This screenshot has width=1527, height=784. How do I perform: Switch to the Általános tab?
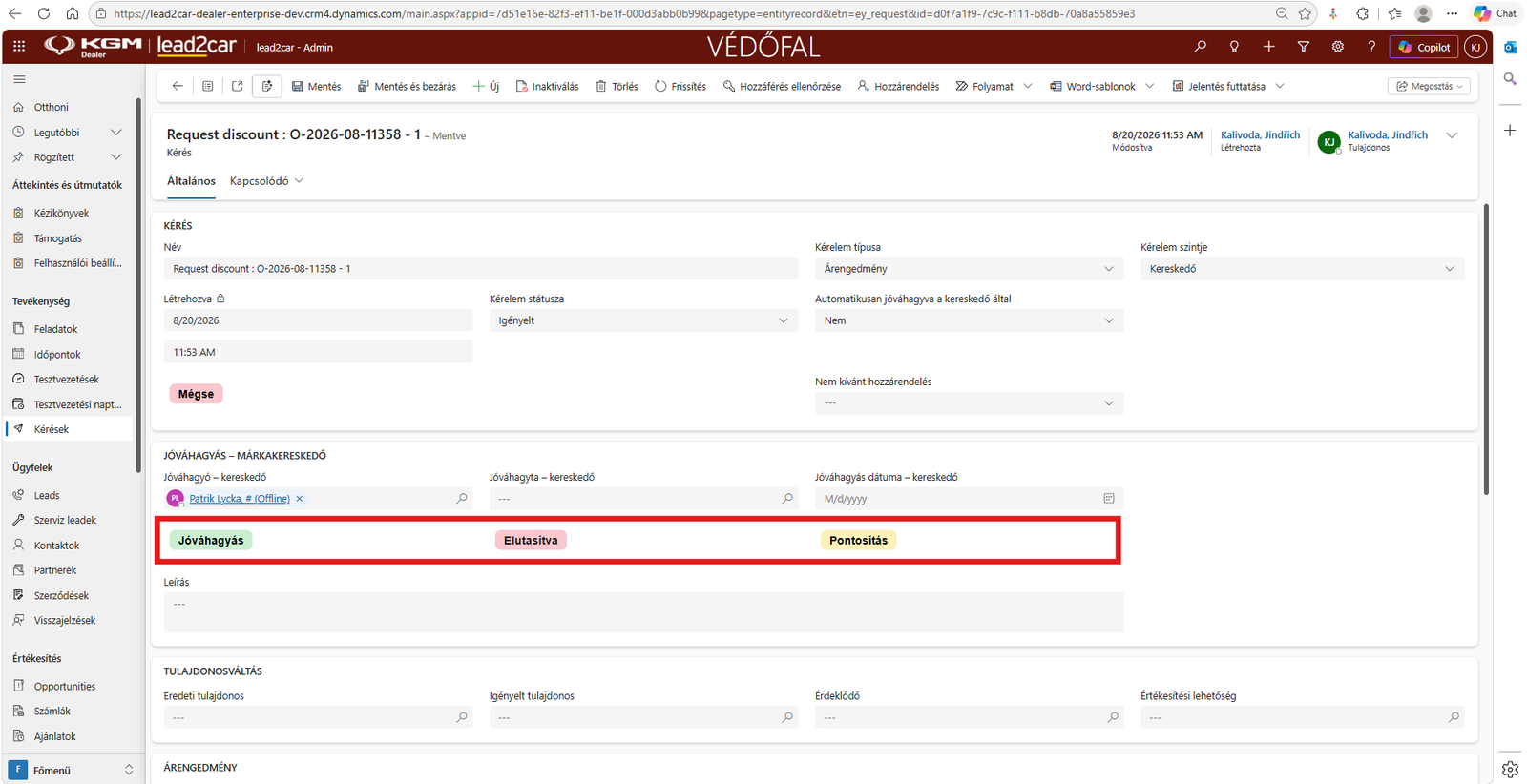[191, 181]
